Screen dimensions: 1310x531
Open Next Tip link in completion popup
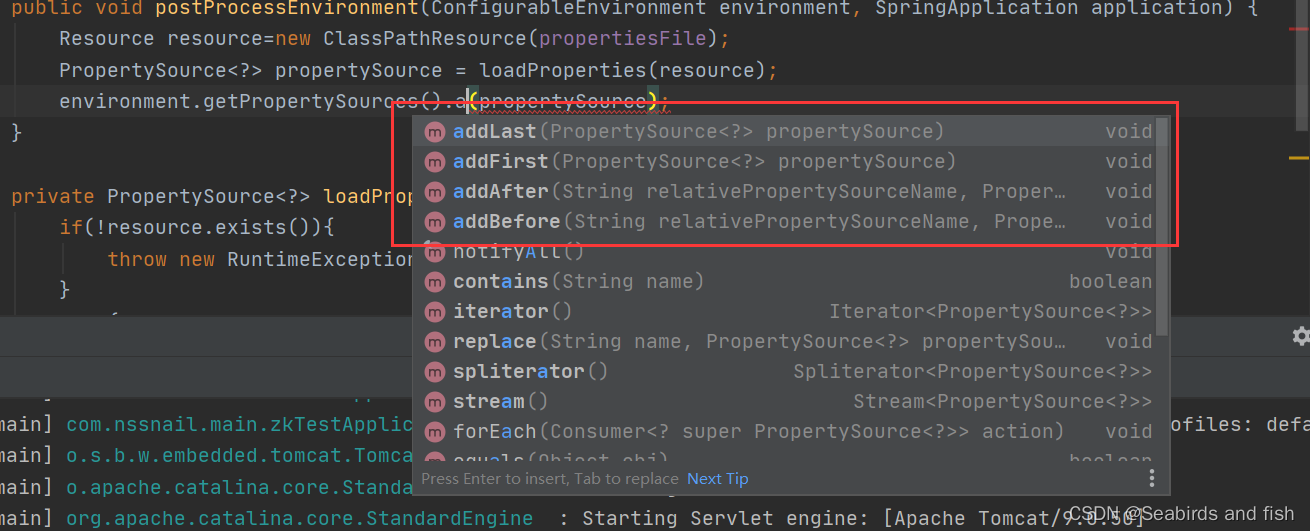click(x=717, y=478)
